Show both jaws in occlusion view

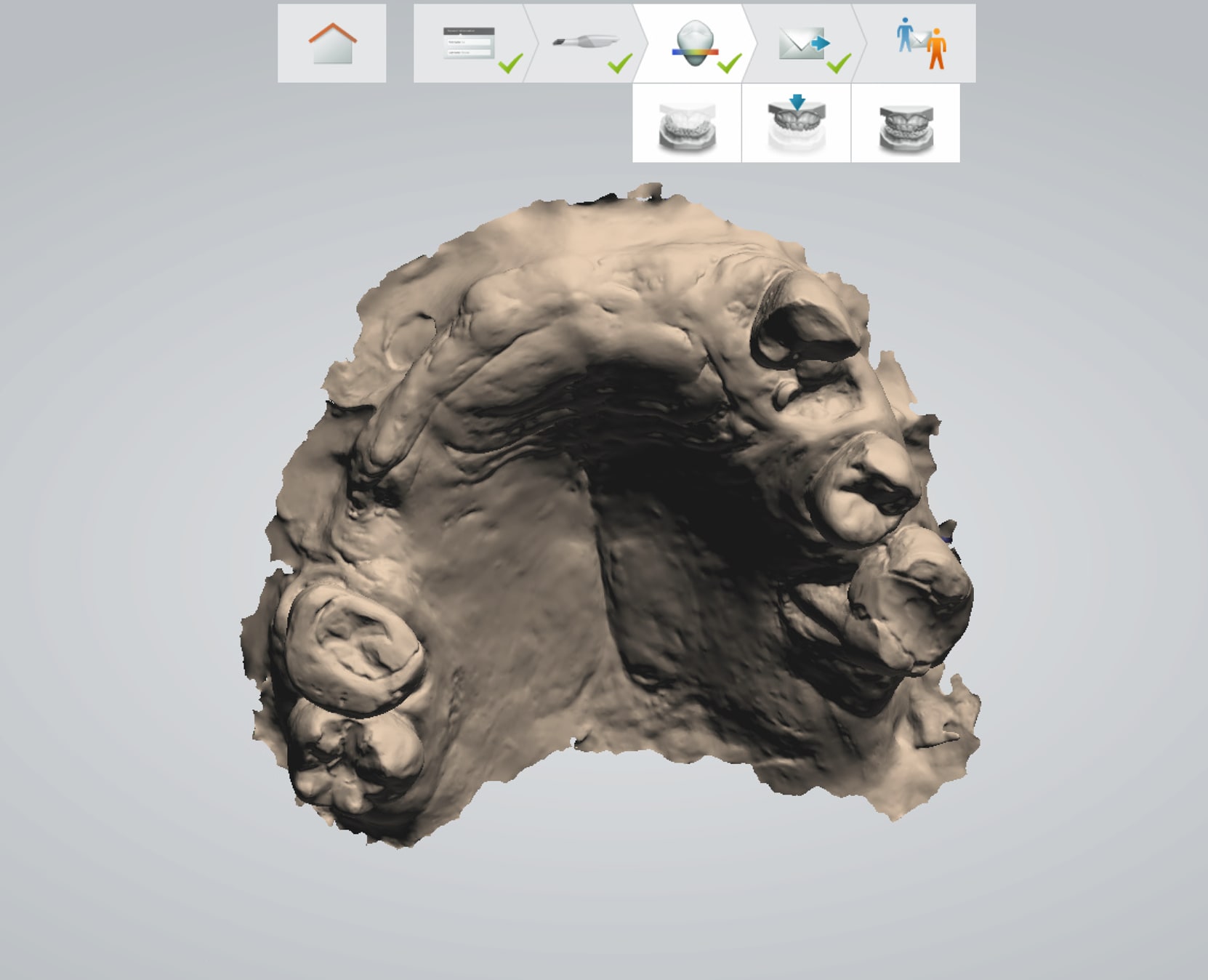(906, 124)
